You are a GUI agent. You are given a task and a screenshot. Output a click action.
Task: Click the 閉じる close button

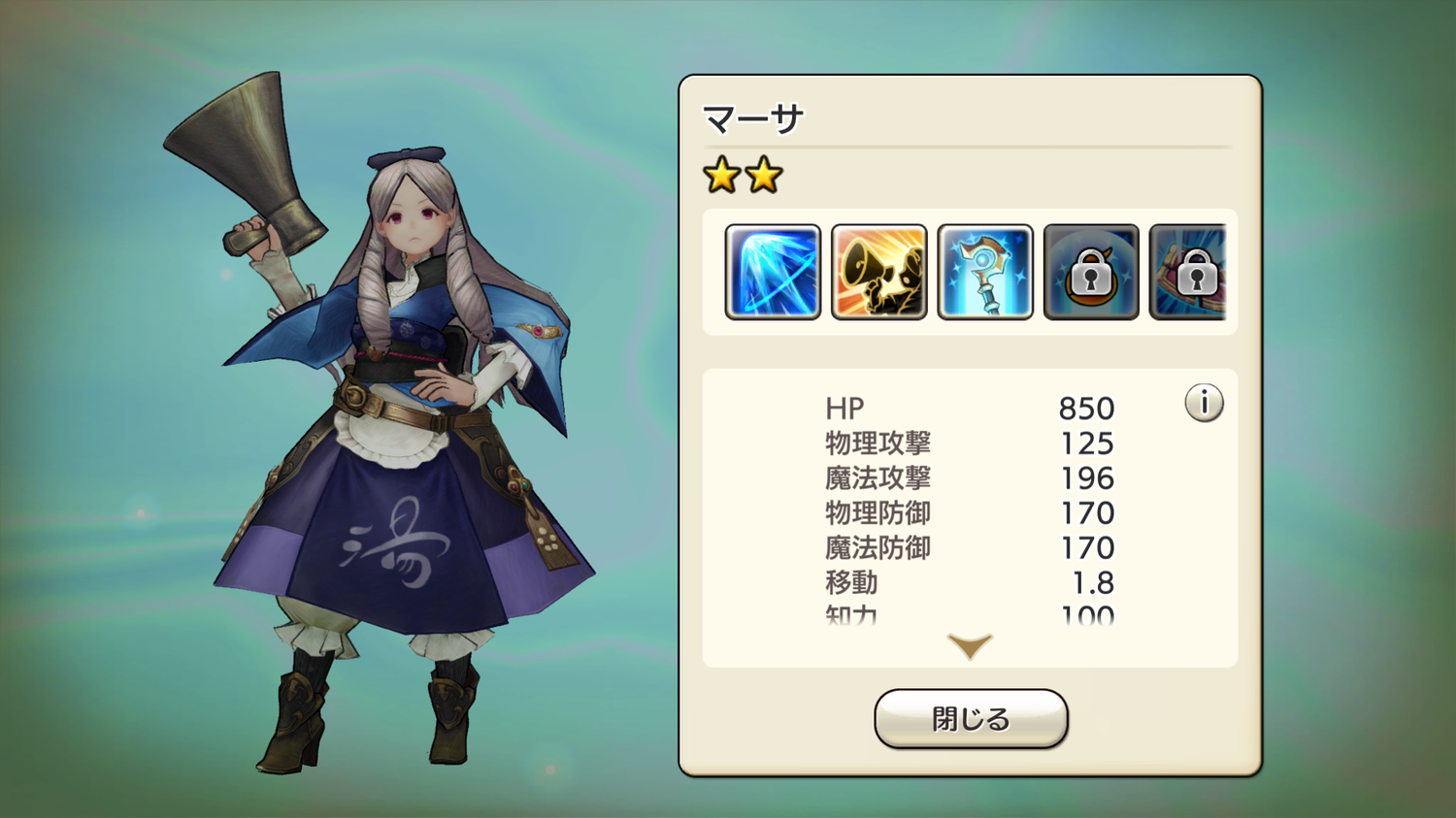(x=971, y=719)
